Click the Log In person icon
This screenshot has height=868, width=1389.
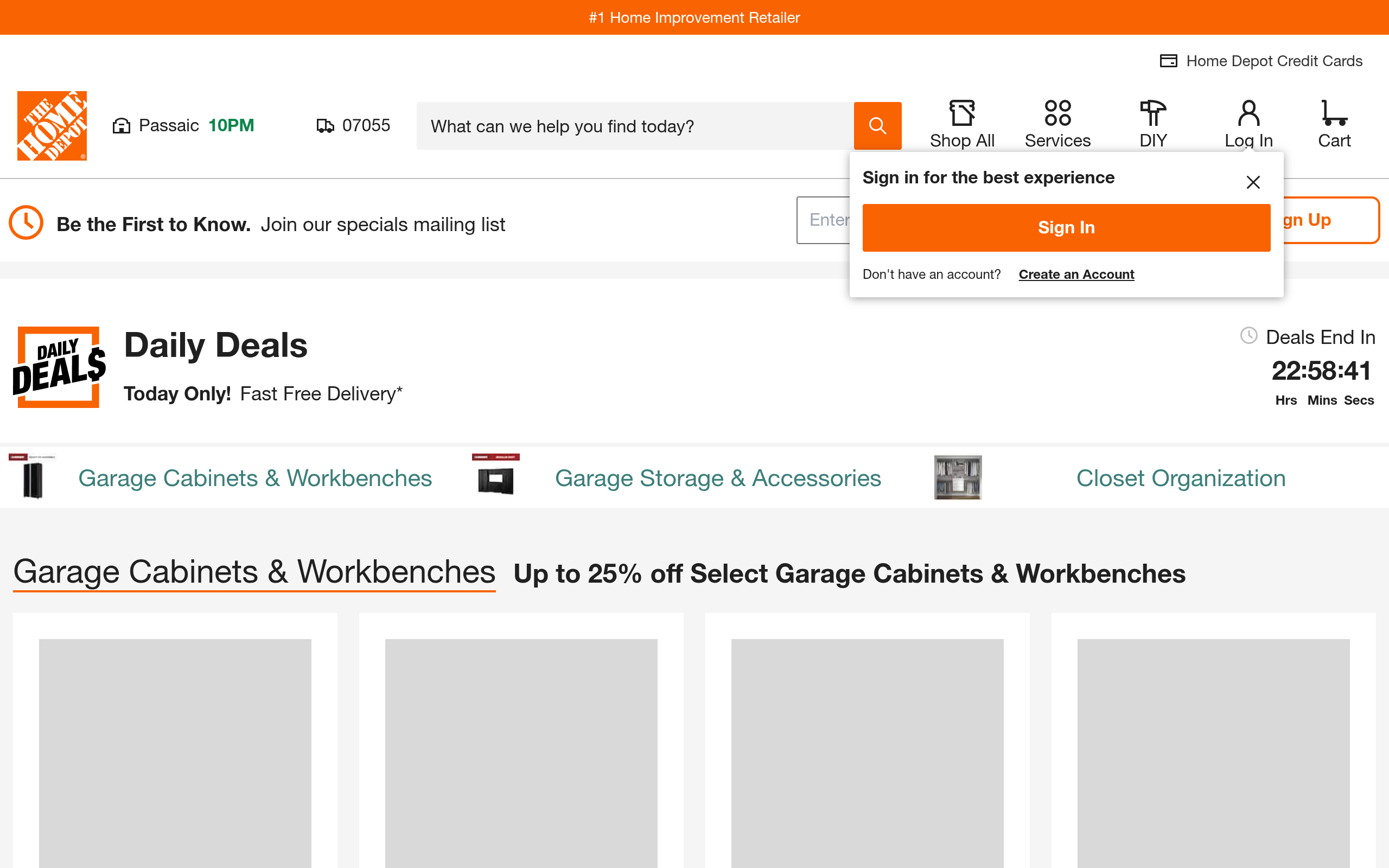point(1248,112)
